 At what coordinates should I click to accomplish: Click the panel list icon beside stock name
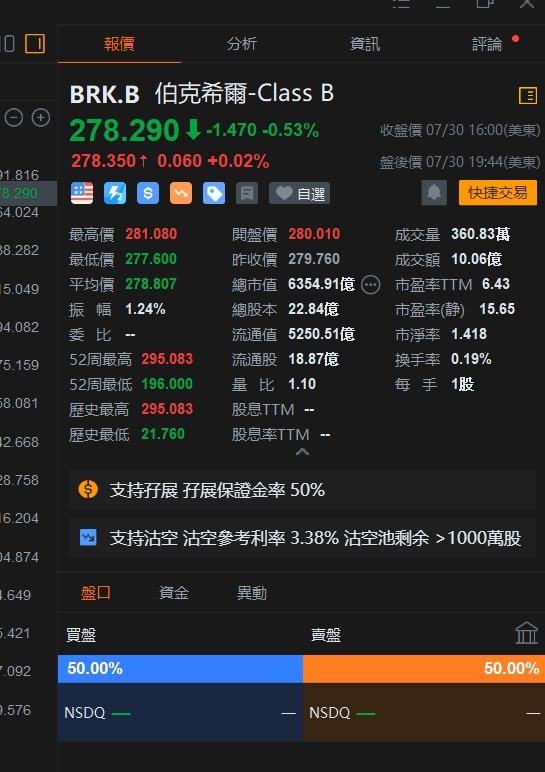(528, 95)
